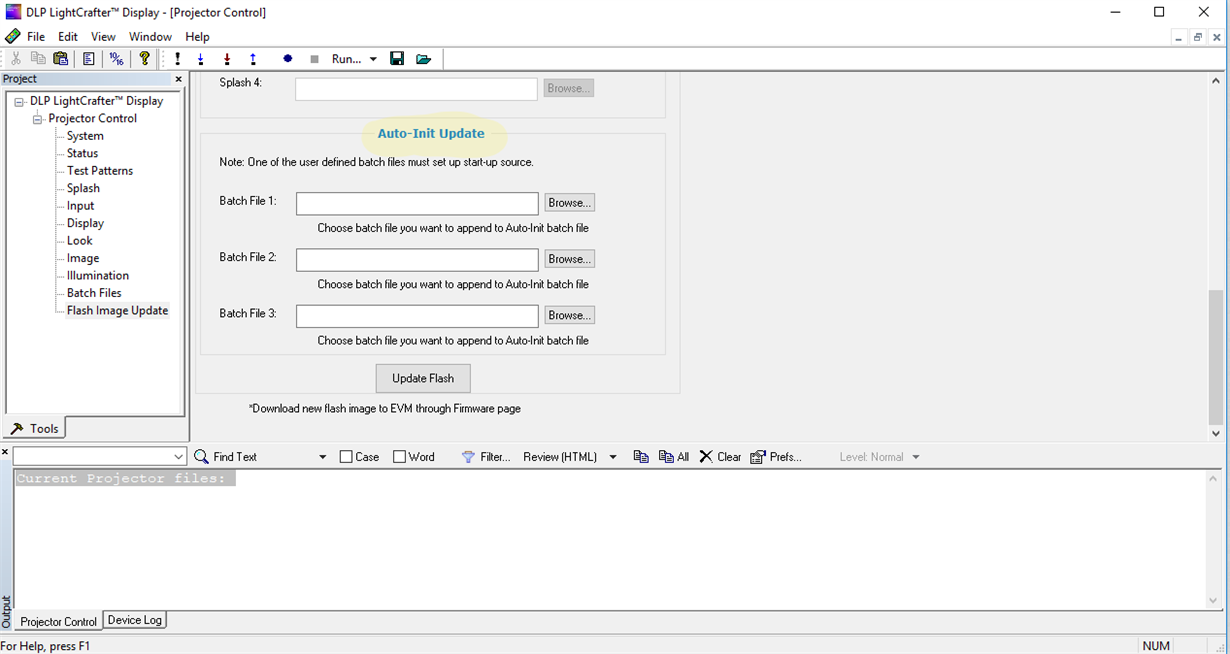Select the Tools tab in Project panel

click(x=35, y=428)
